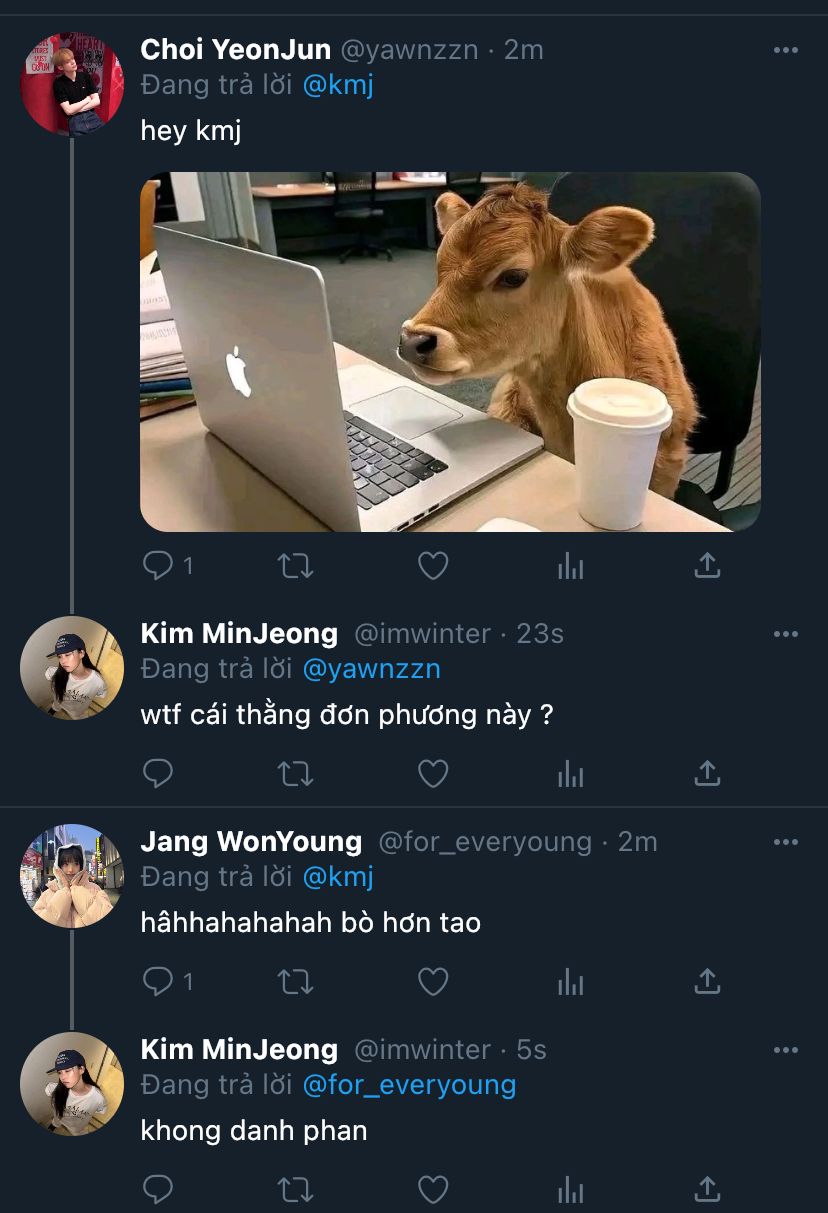Open the @yawnzzn mention link
The image size is (828, 1213).
[x=371, y=668]
